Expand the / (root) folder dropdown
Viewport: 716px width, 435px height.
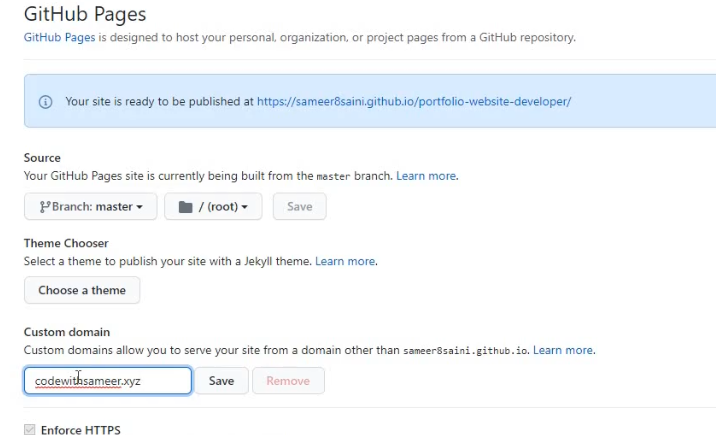pos(213,207)
